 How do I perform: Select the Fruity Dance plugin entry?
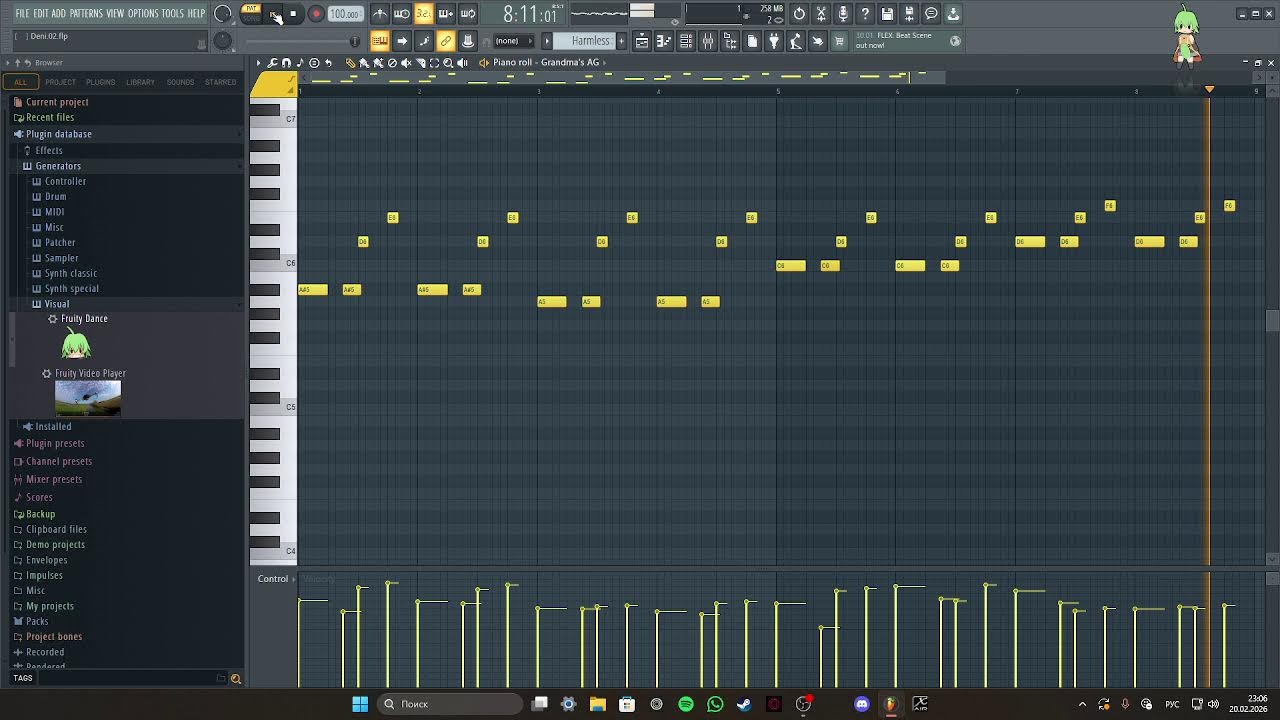pos(84,319)
